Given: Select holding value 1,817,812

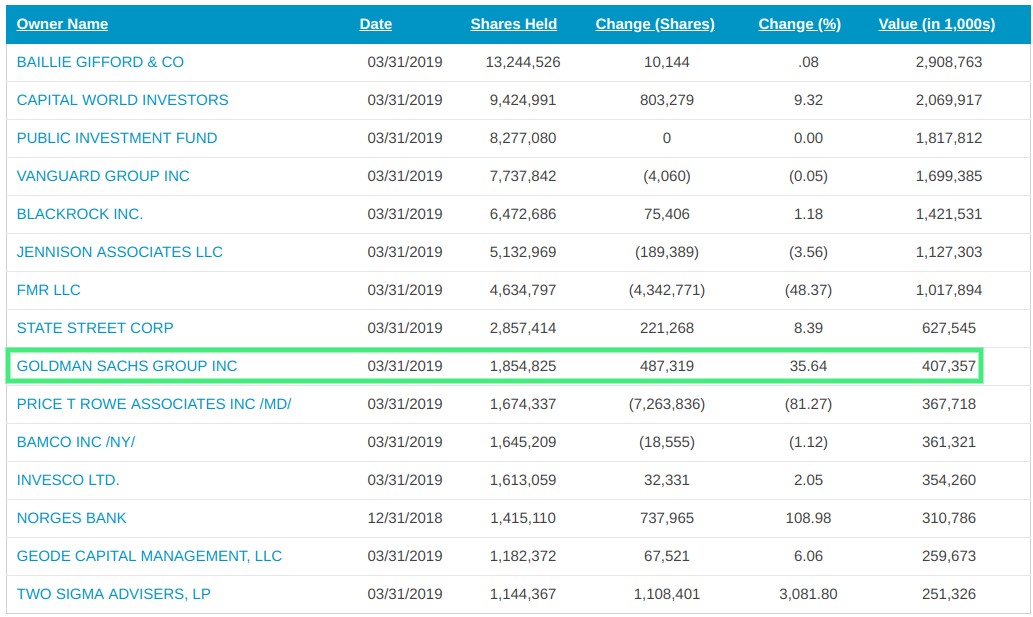Looking at the screenshot, I should pos(949,138).
